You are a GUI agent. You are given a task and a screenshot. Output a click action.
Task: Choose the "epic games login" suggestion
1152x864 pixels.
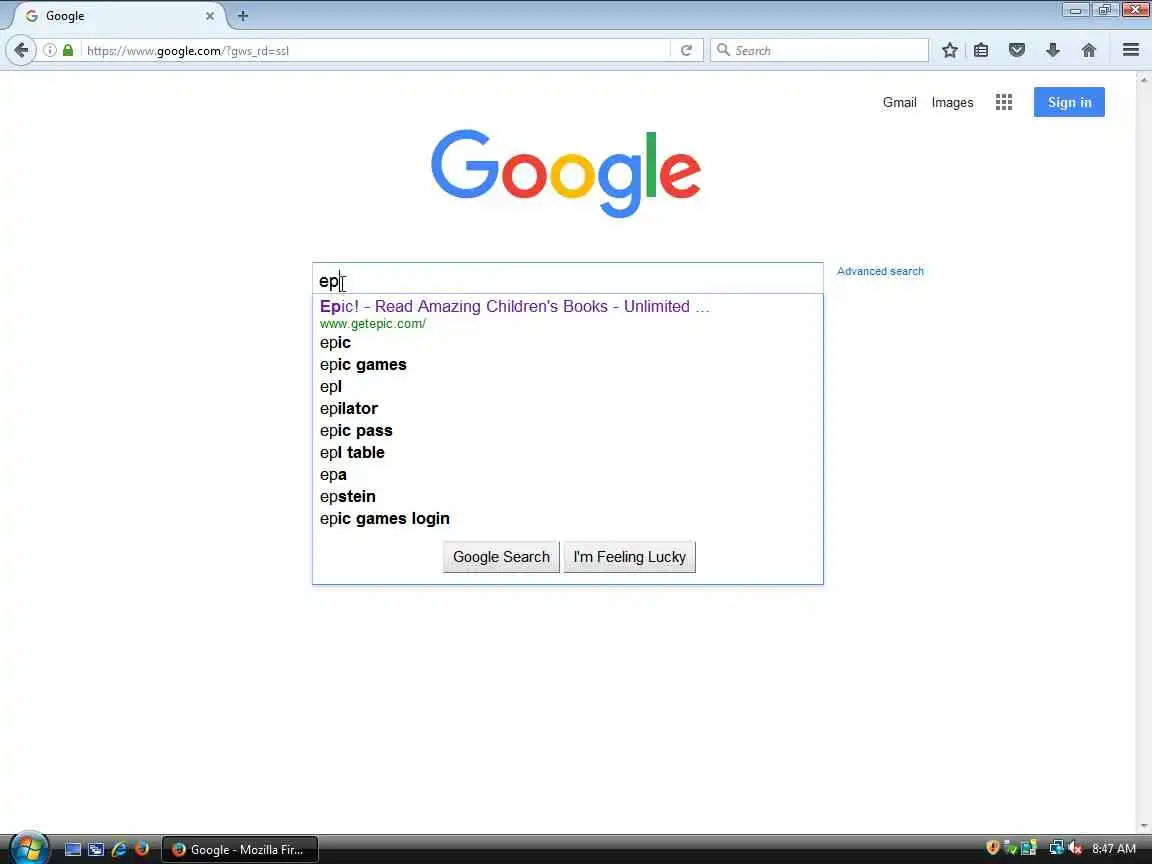point(567,519)
